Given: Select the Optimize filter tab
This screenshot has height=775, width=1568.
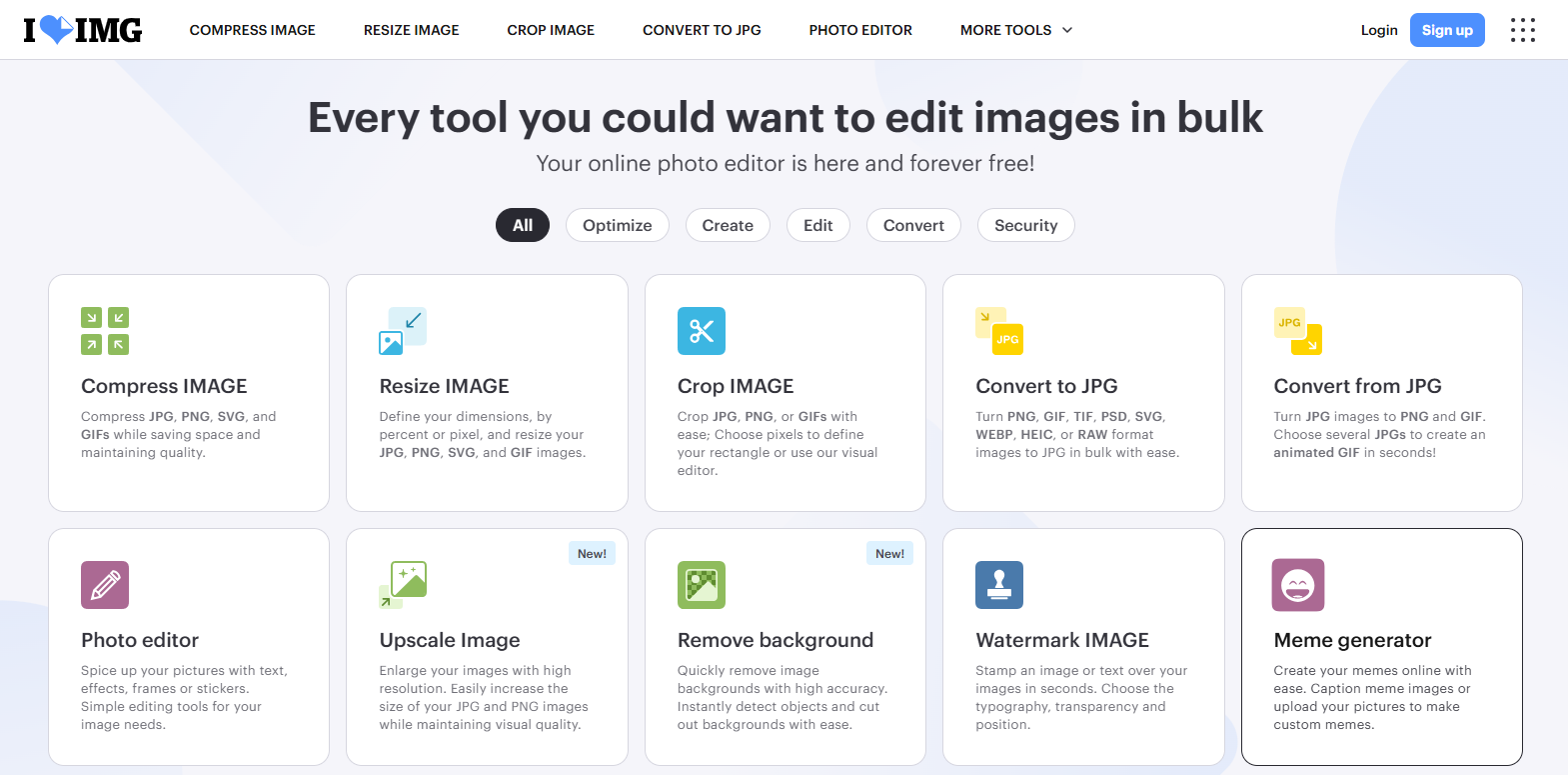Looking at the screenshot, I should coord(618,225).
